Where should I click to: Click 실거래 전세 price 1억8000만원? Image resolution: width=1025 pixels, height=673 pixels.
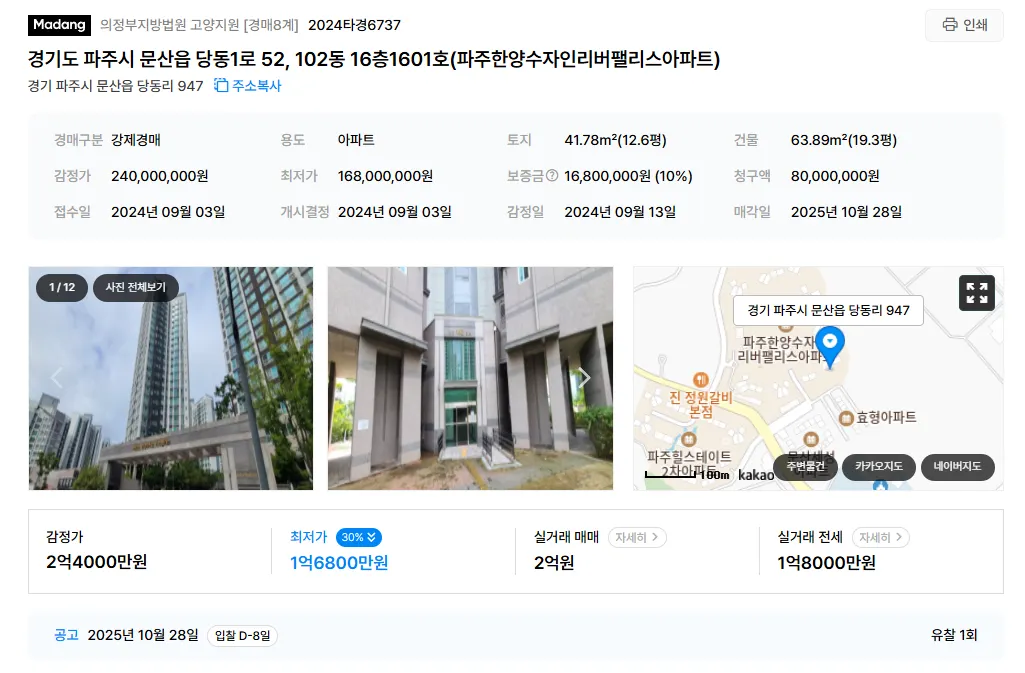(826, 563)
